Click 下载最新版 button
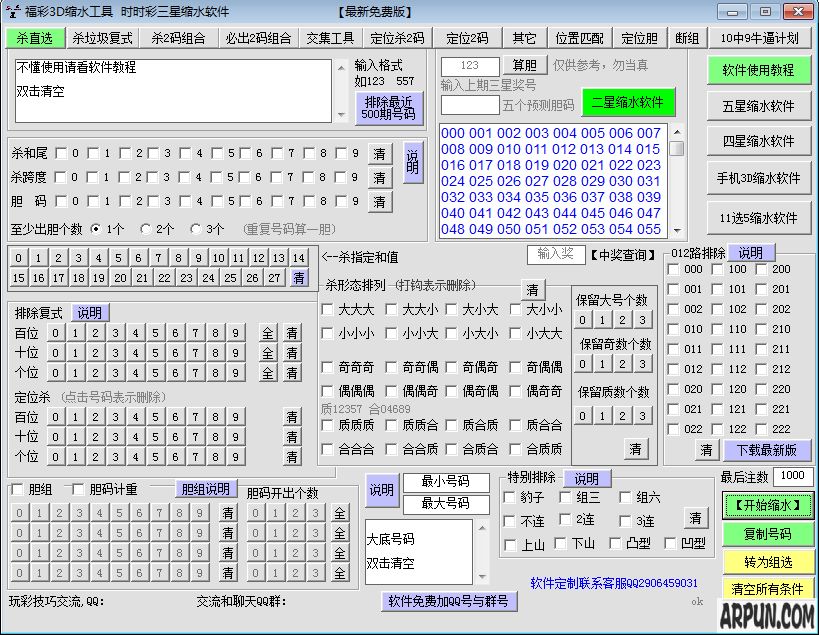Viewport: 819px width, 635px height. (x=766, y=450)
